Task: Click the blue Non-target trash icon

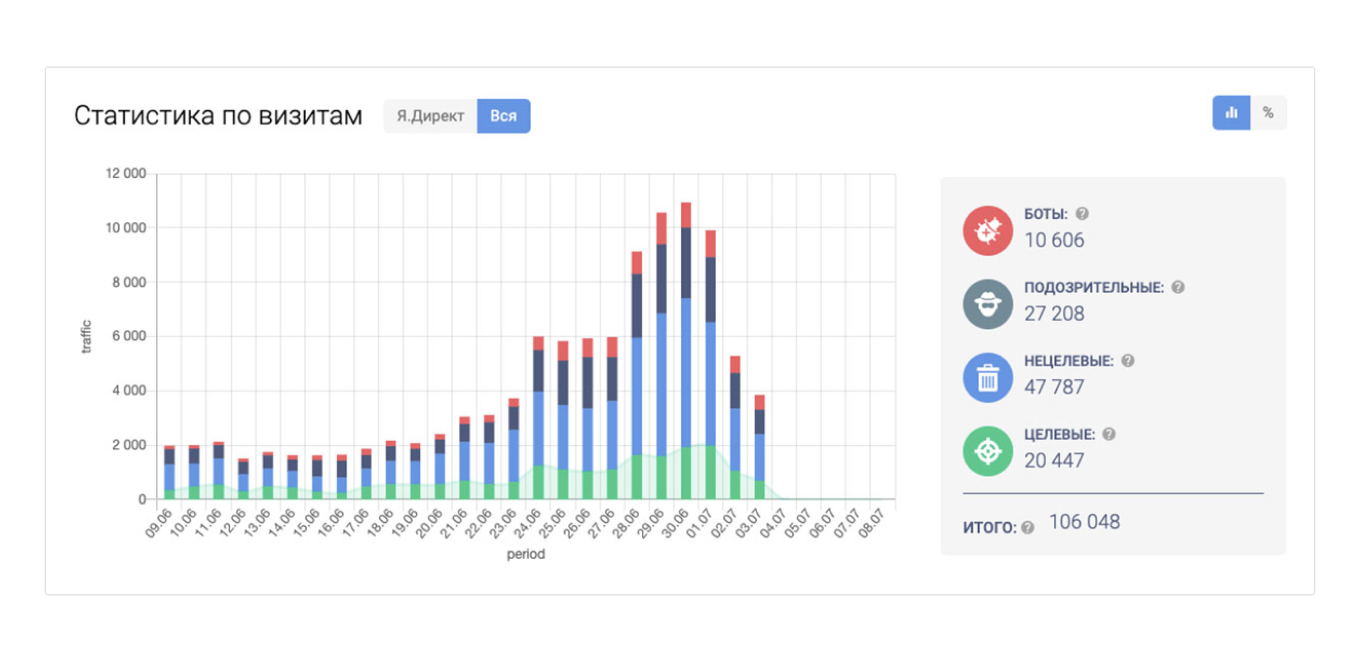Action: click(x=987, y=378)
